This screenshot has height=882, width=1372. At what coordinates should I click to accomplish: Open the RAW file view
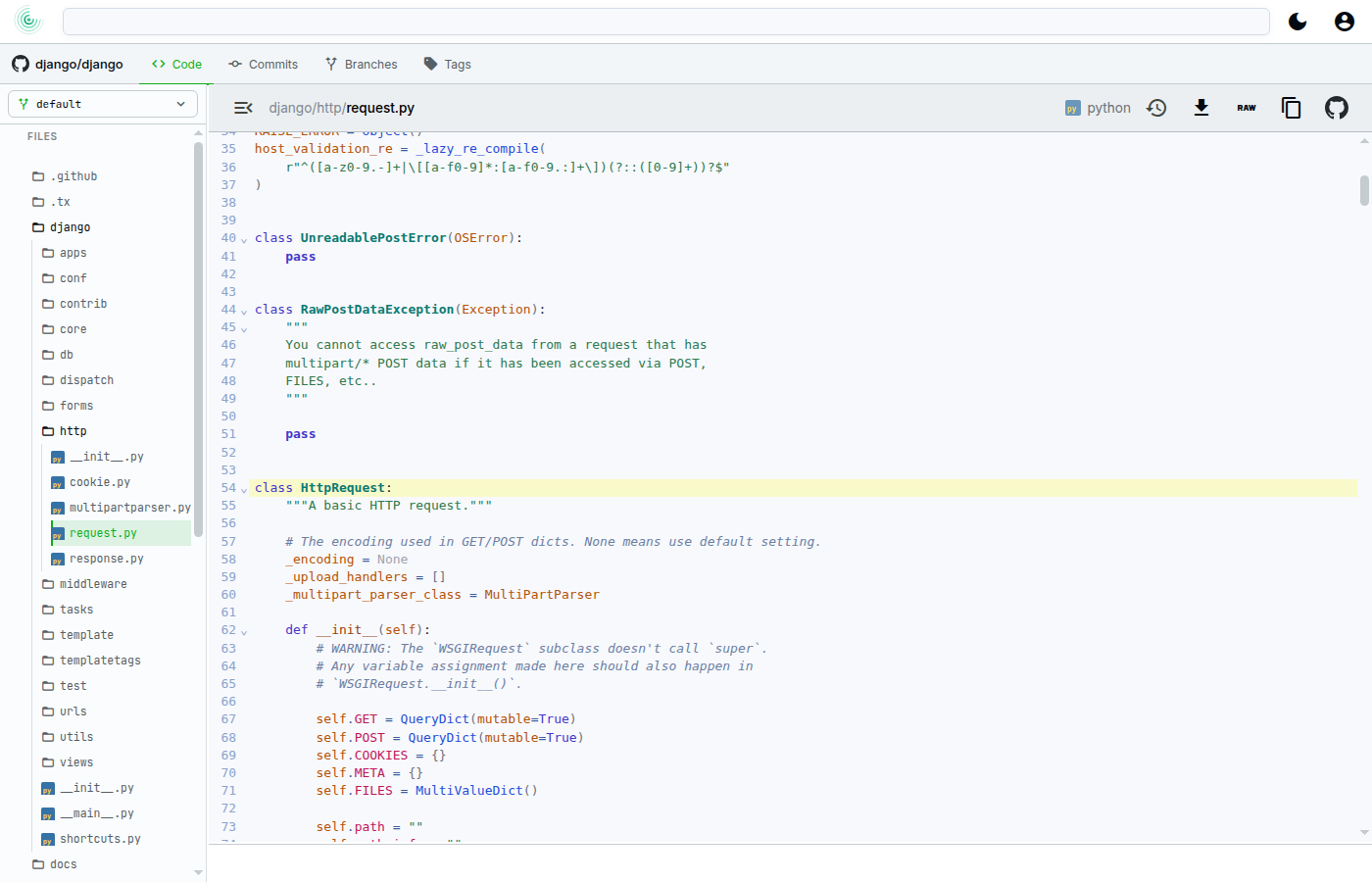(1247, 108)
